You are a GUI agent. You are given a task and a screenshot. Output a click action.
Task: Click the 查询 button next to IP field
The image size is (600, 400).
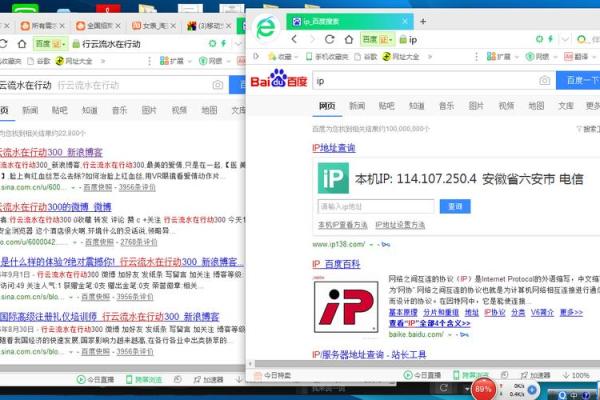(x=455, y=207)
